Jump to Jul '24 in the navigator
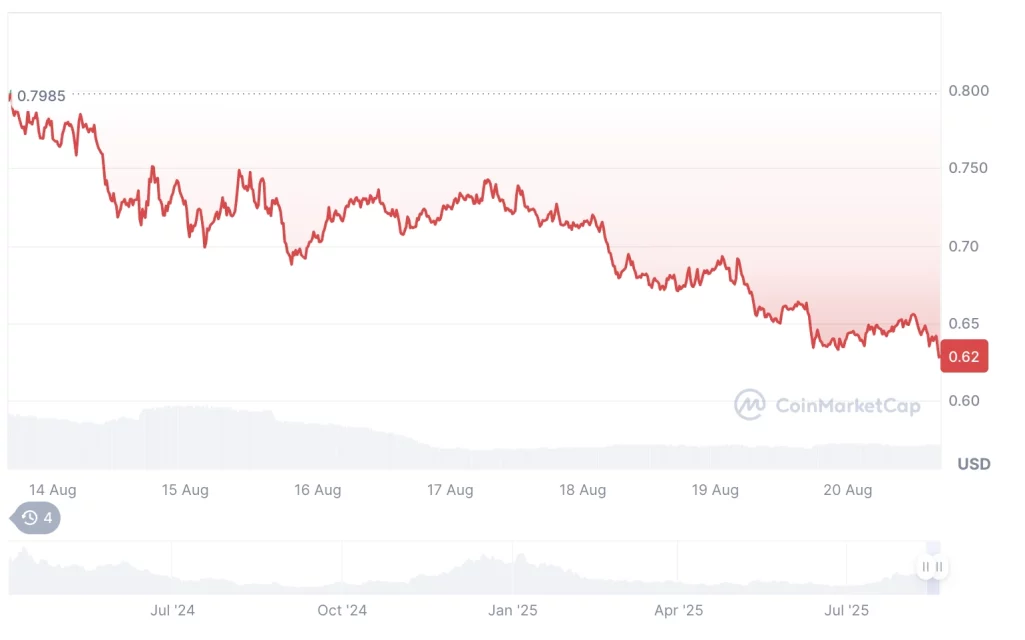 click(x=172, y=609)
